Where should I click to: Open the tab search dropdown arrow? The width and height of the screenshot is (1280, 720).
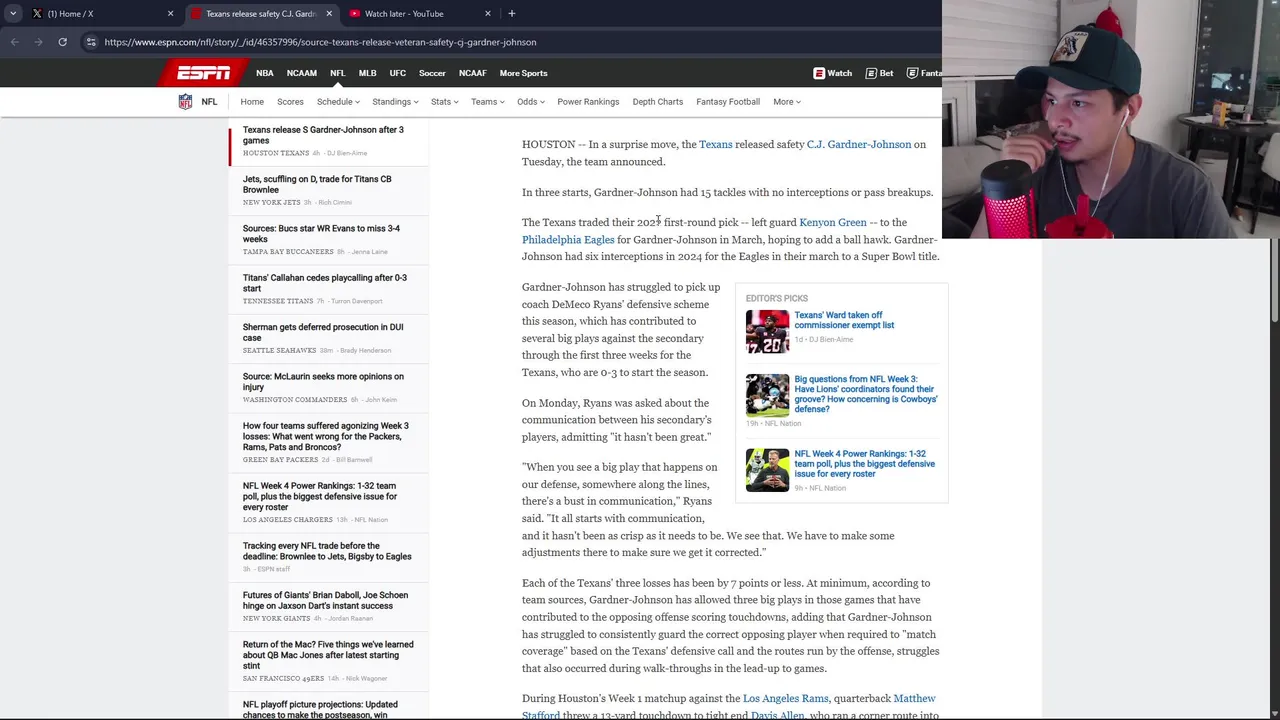pos(13,14)
